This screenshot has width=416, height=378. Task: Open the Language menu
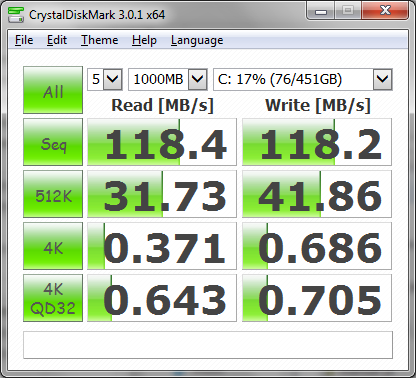[197, 40]
